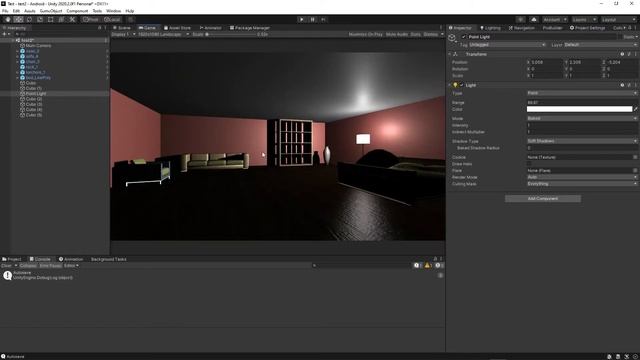This screenshot has height=360, width=640.
Task: Click the color eyedropper next to Color field
Action: point(636,109)
